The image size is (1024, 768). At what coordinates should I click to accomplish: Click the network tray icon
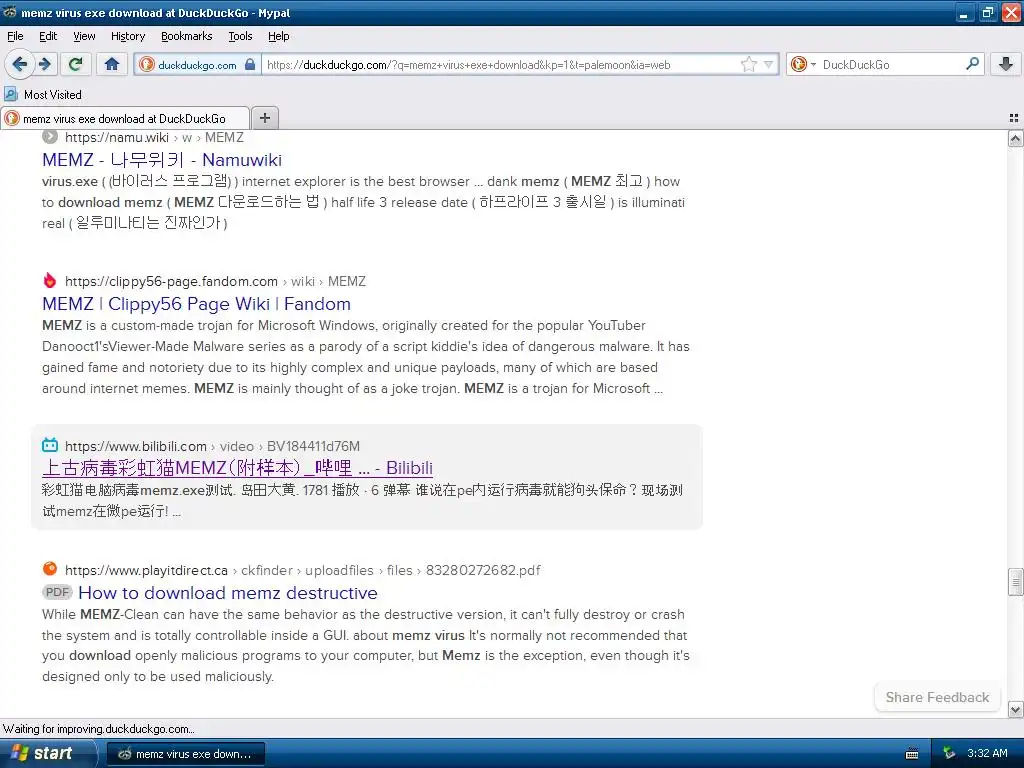coord(949,754)
